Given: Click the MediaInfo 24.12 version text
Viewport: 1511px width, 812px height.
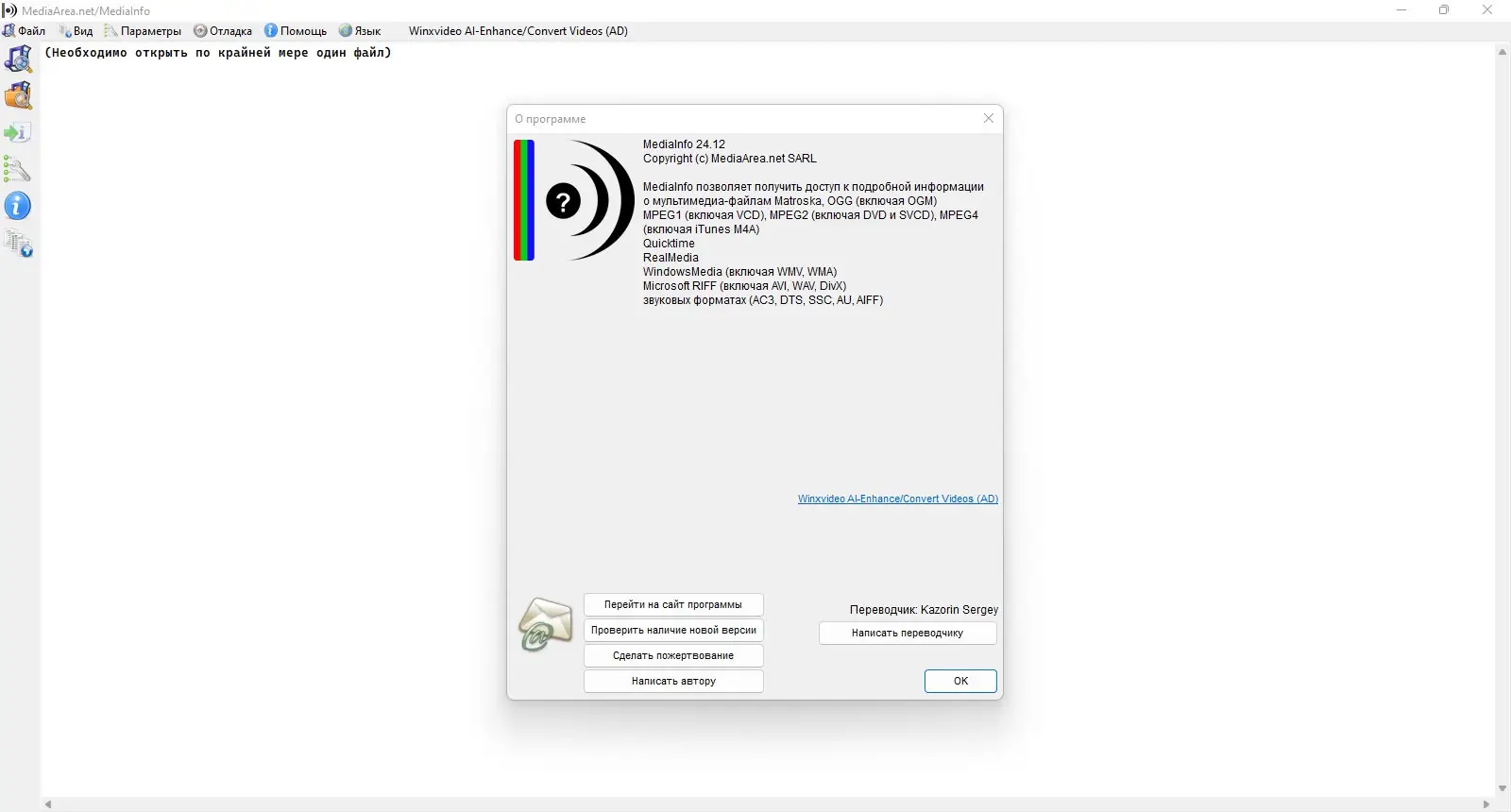Looking at the screenshot, I should [x=684, y=144].
